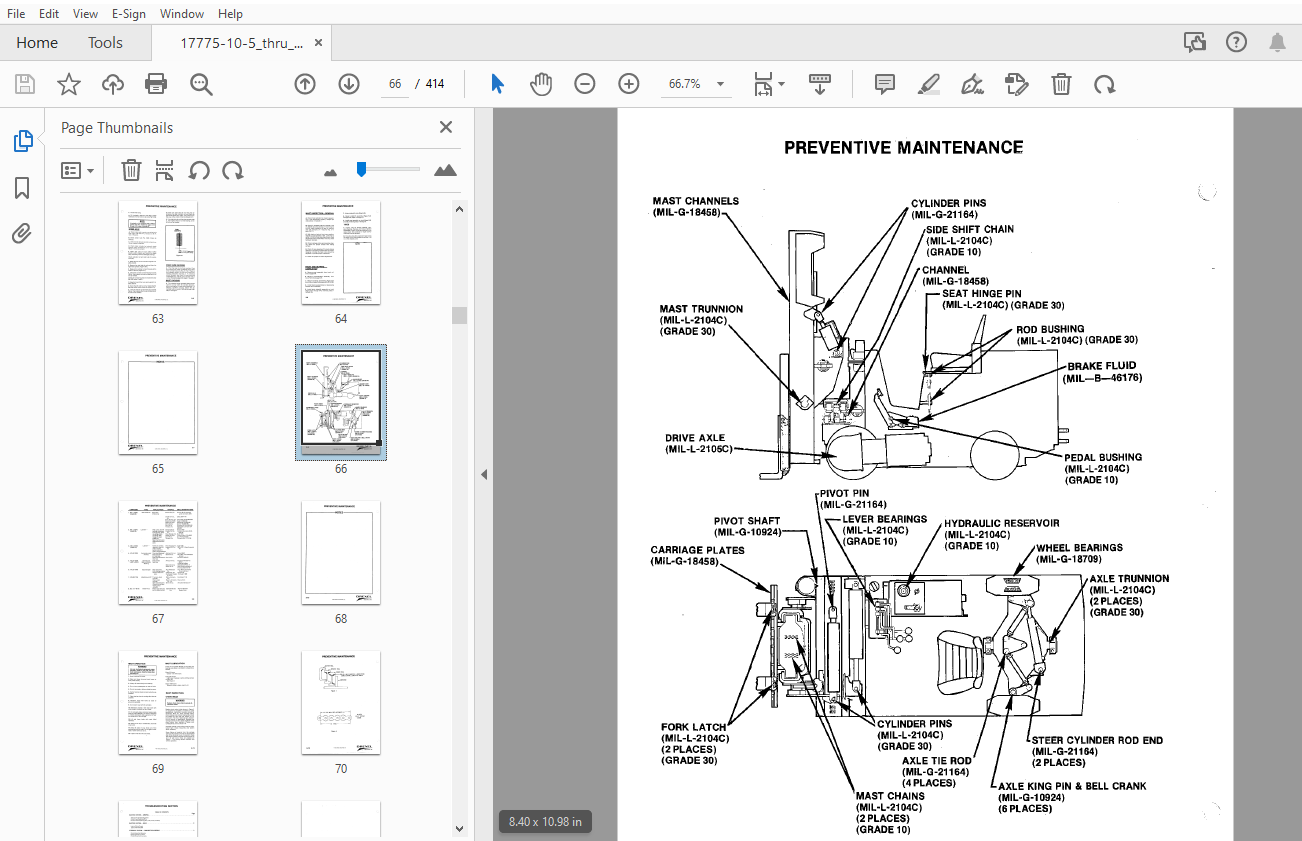This screenshot has width=1302, height=841.
Task: Open the Page Thumbnails sidebar icon
Action: 22,141
